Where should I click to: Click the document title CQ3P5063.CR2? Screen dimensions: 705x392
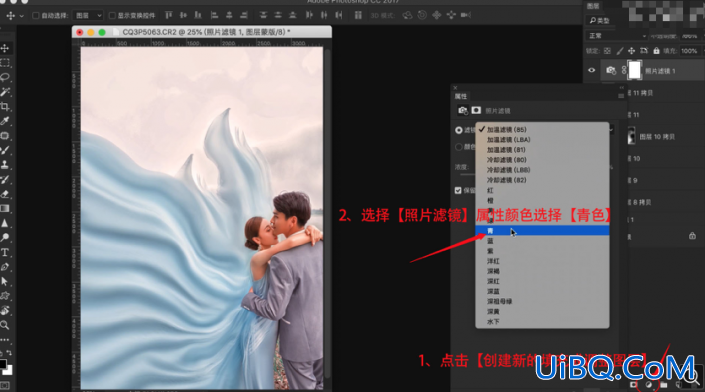(149, 32)
